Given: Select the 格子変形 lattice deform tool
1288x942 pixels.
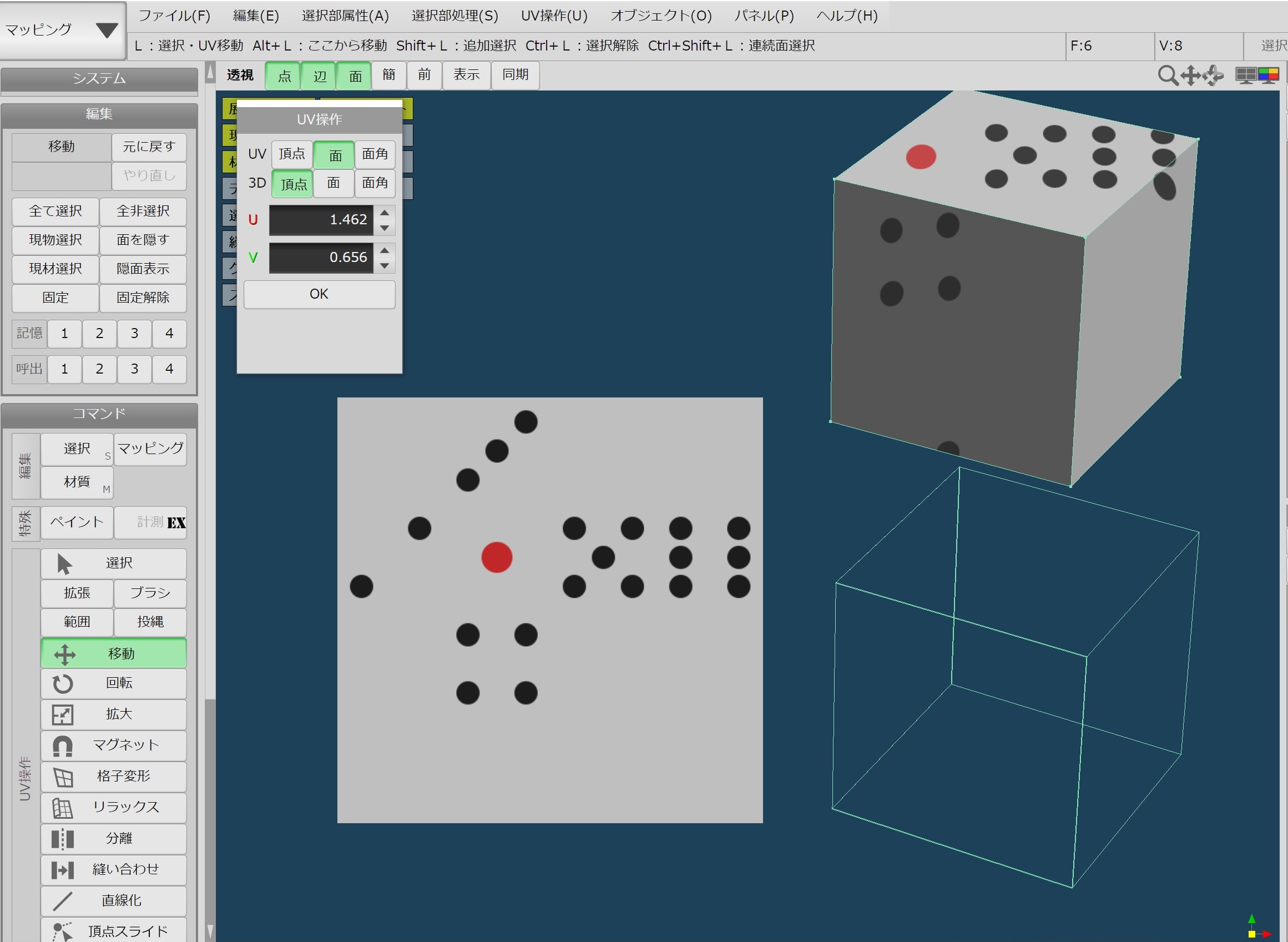Looking at the screenshot, I should [113, 776].
